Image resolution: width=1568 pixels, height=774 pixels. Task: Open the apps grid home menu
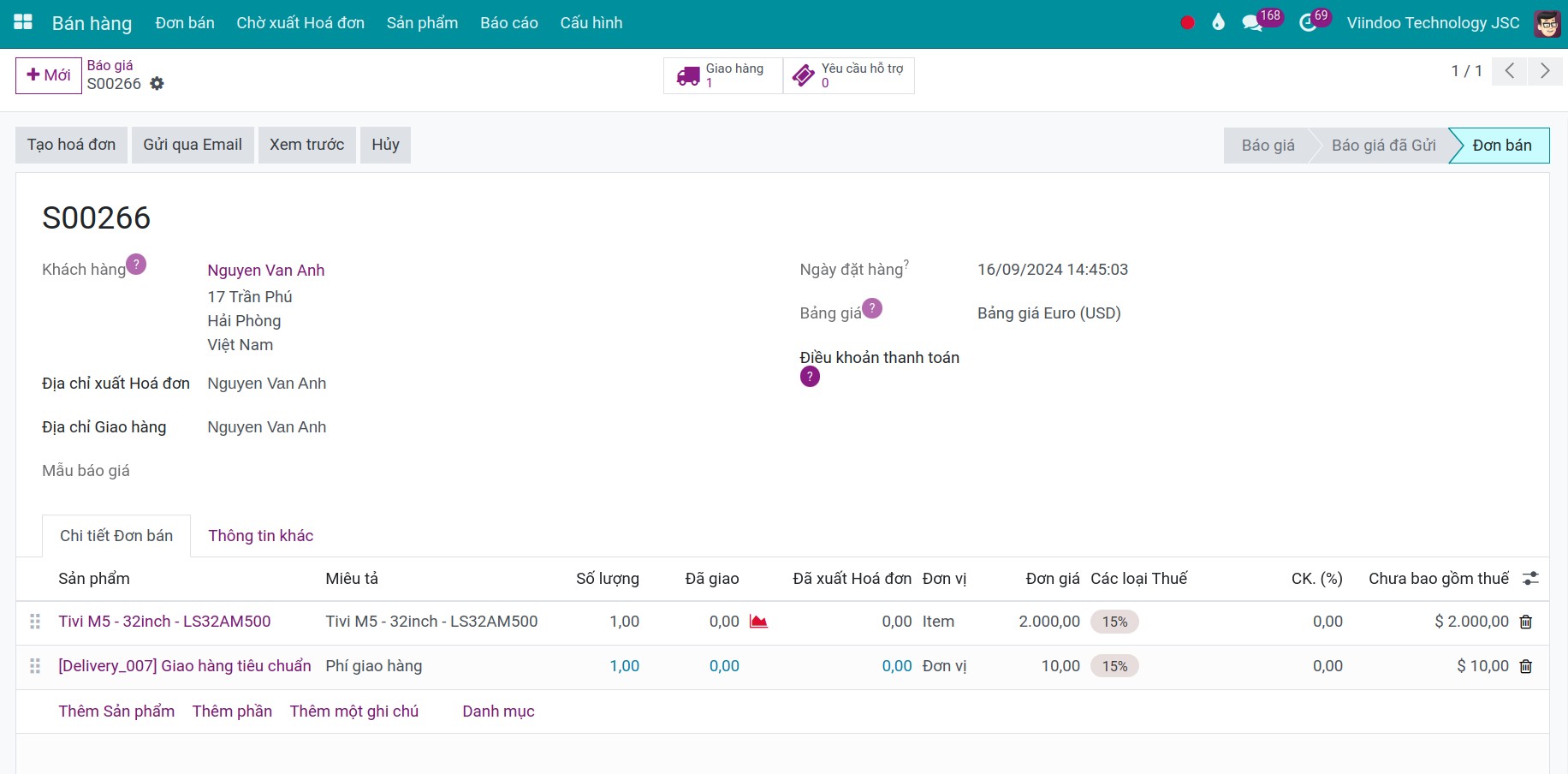coord(23,22)
